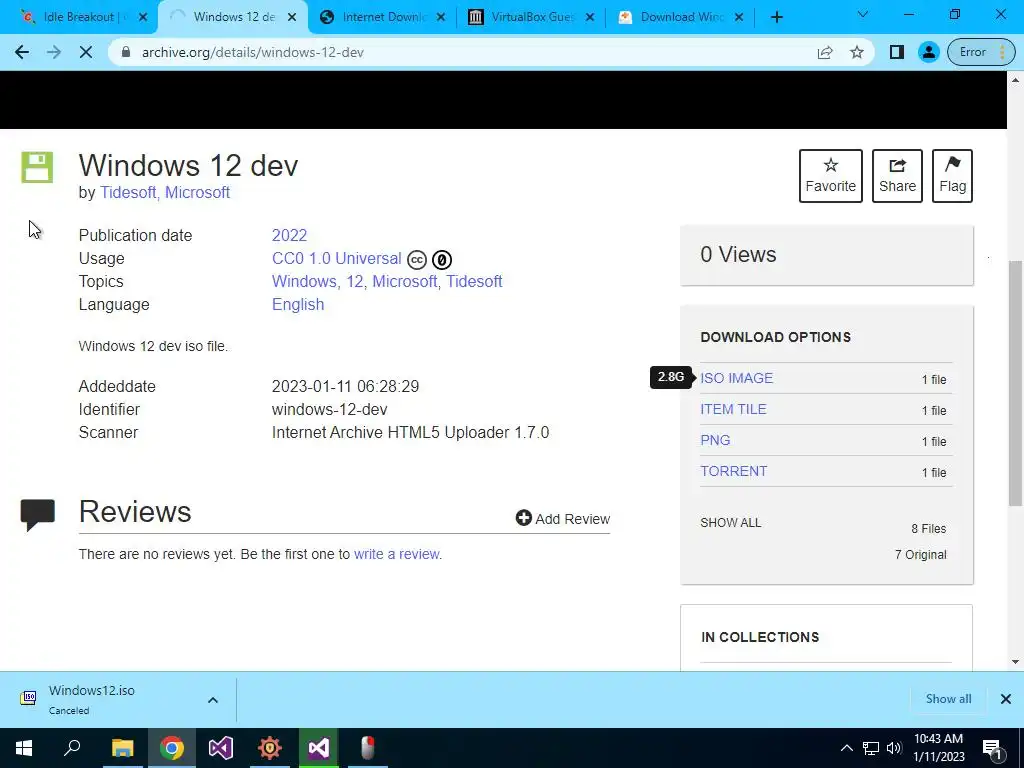
Task: Open the English language link
Action: 298,304
